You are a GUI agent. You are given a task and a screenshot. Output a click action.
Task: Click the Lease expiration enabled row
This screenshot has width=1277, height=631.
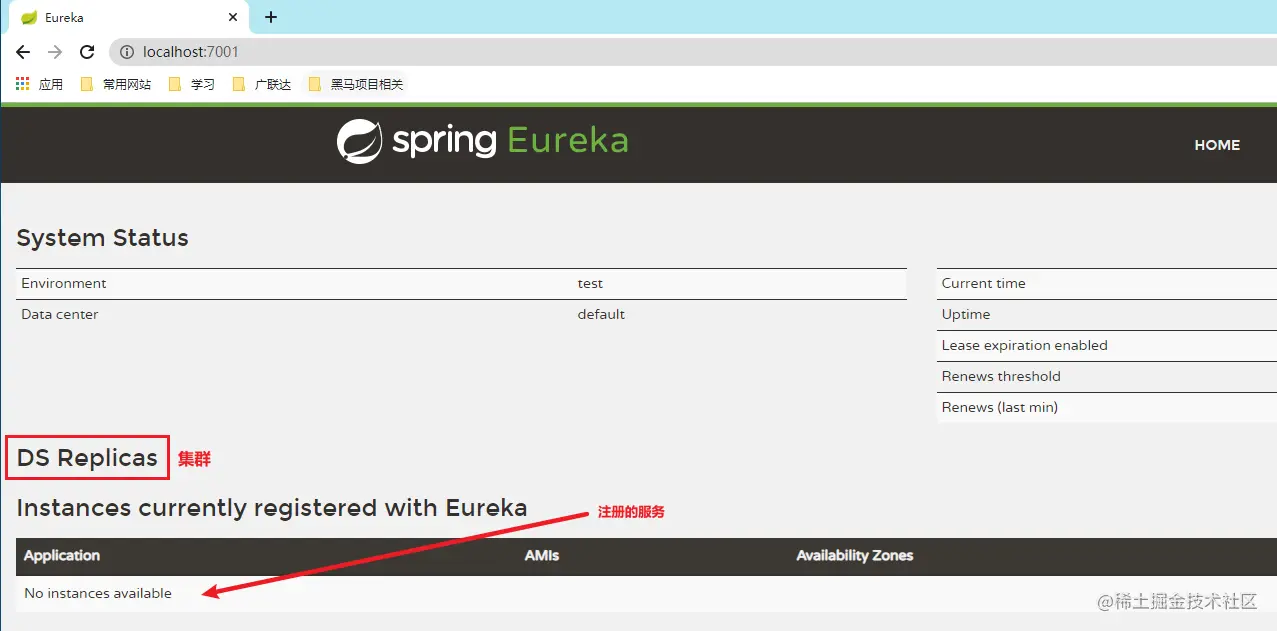[x=1107, y=346]
